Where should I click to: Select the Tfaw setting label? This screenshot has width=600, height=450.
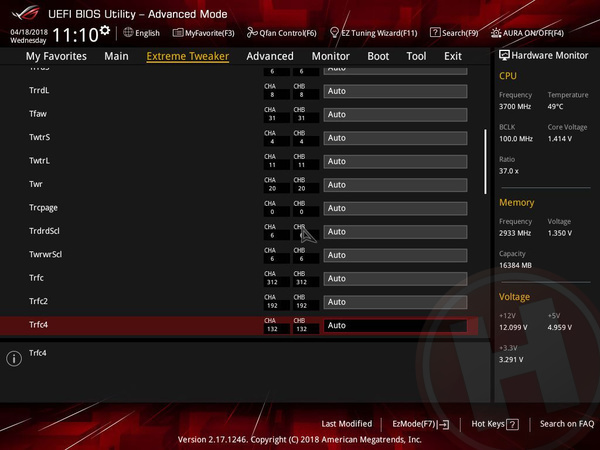[x=38, y=114]
